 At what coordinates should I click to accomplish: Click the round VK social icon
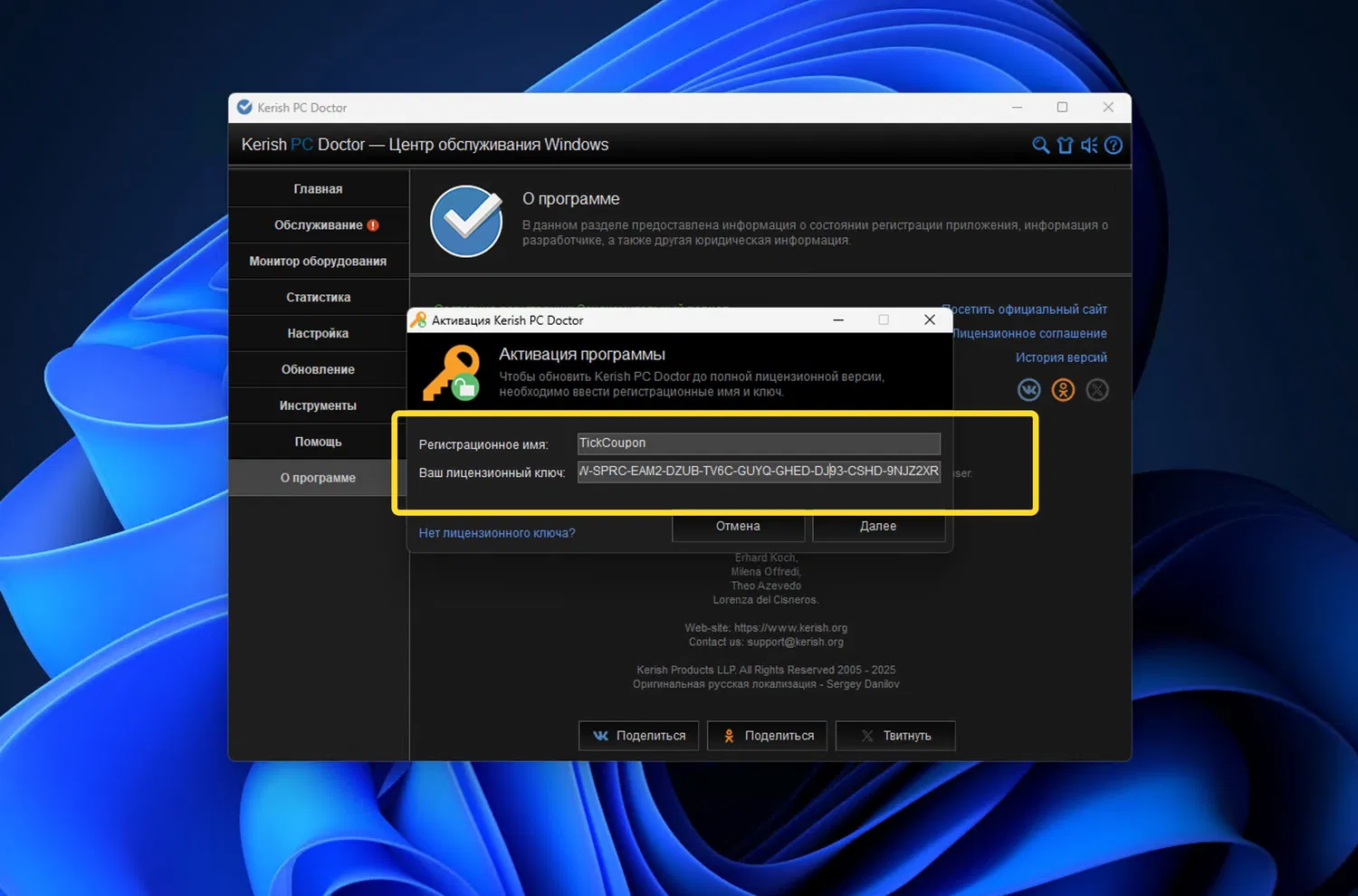click(x=1029, y=389)
